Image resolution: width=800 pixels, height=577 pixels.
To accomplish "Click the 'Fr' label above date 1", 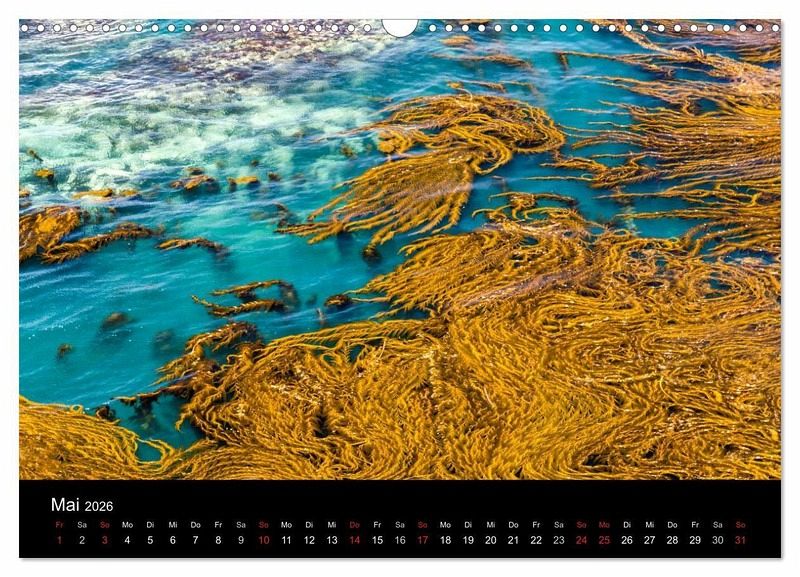I will click(x=59, y=524).
